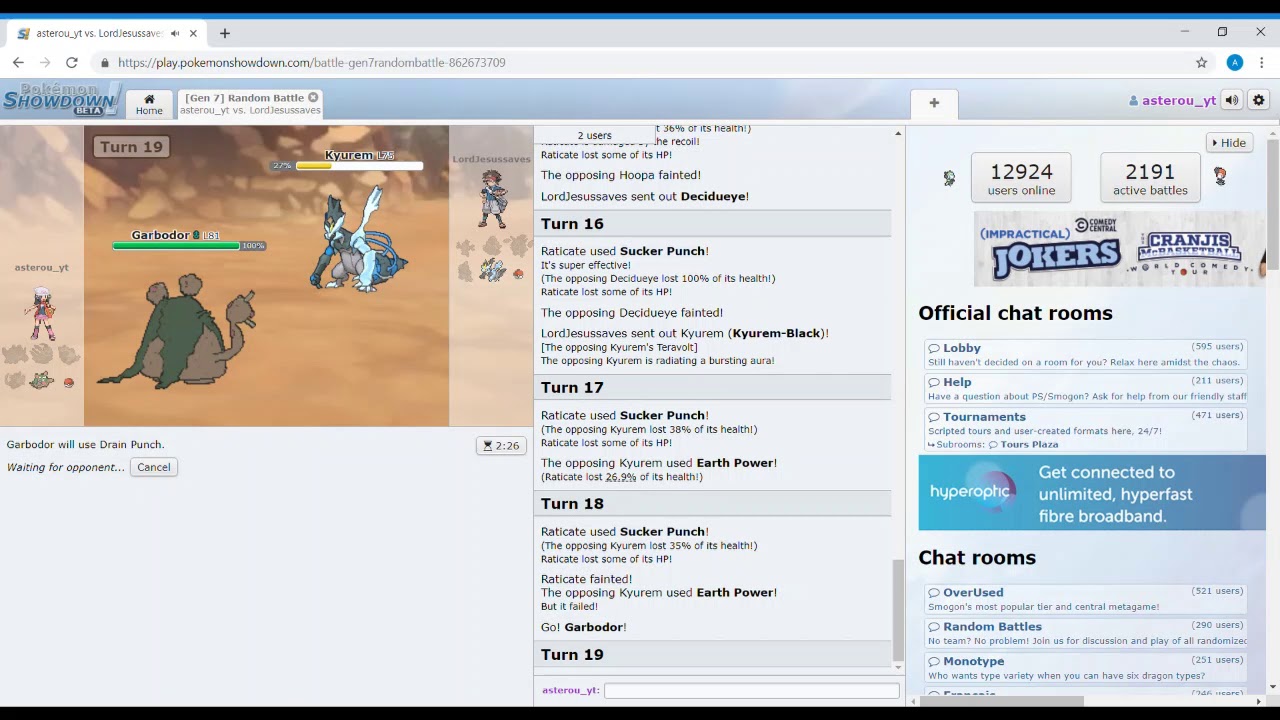Go to the Home tab
Screen dimensions: 1280x720
click(x=149, y=104)
